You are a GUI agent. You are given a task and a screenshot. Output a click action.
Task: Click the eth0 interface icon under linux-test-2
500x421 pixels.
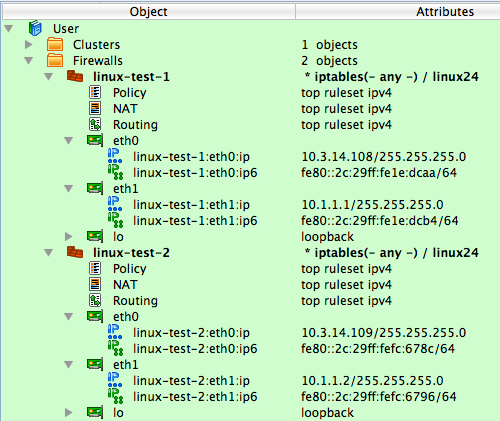[x=95, y=316]
